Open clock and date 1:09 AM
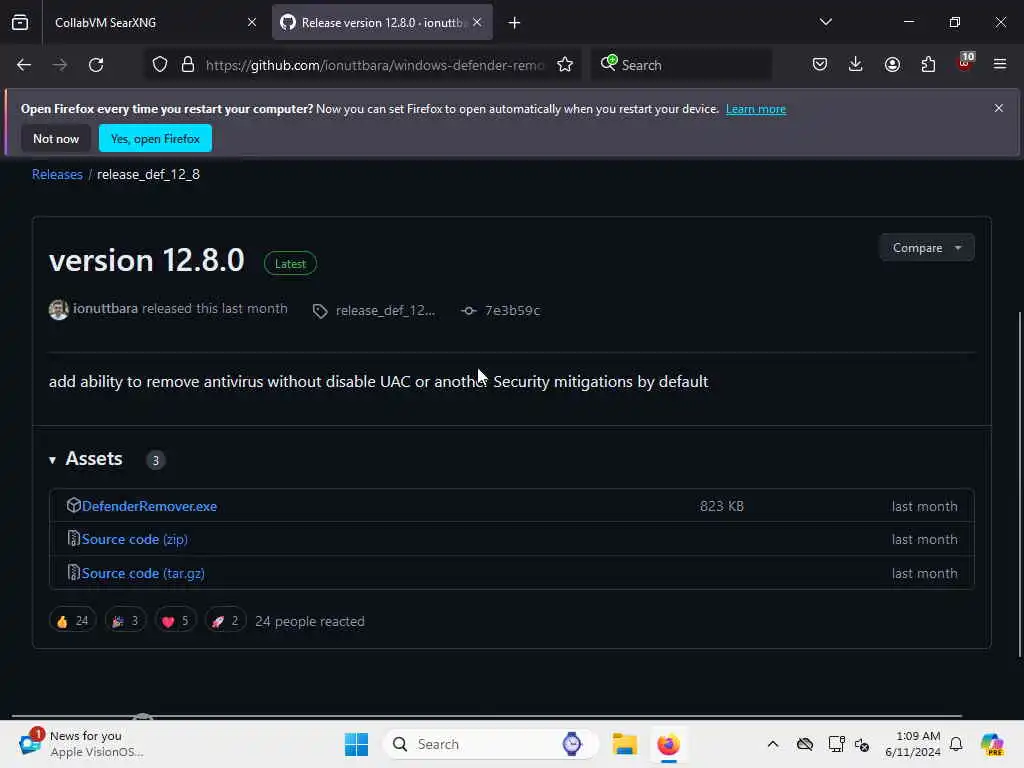 pos(912,744)
